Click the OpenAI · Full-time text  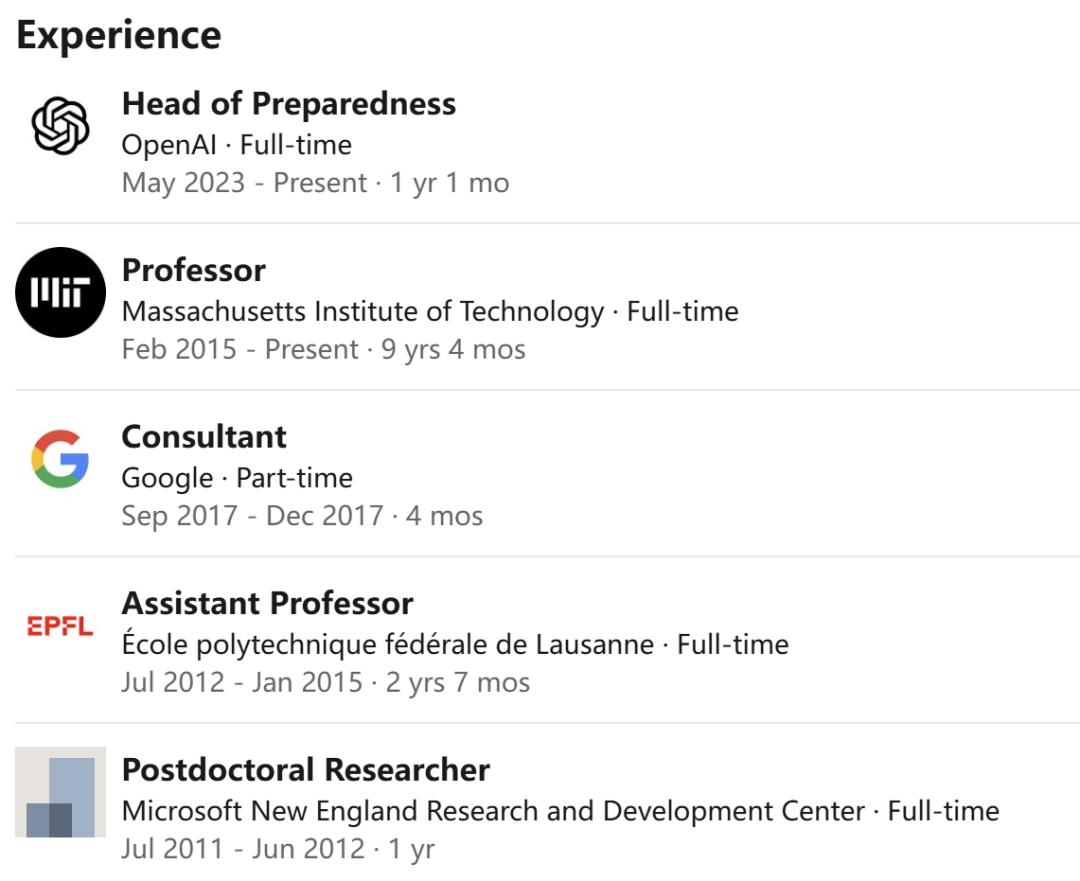[236, 145]
